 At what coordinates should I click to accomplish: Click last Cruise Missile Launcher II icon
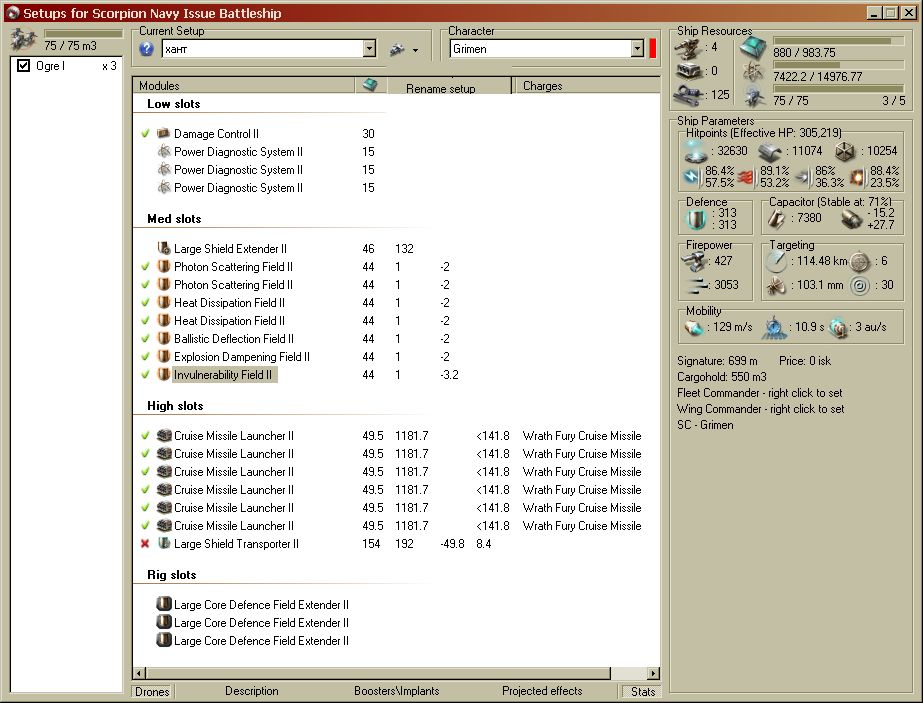coord(164,525)
